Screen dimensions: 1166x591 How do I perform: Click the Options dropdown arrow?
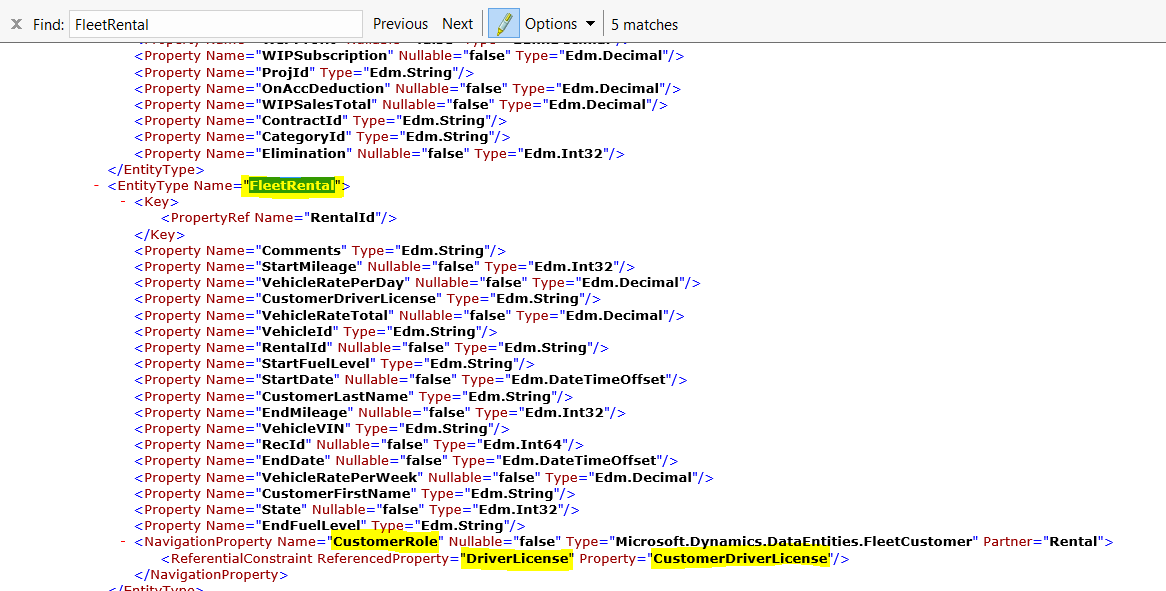(x=590, y=24)
